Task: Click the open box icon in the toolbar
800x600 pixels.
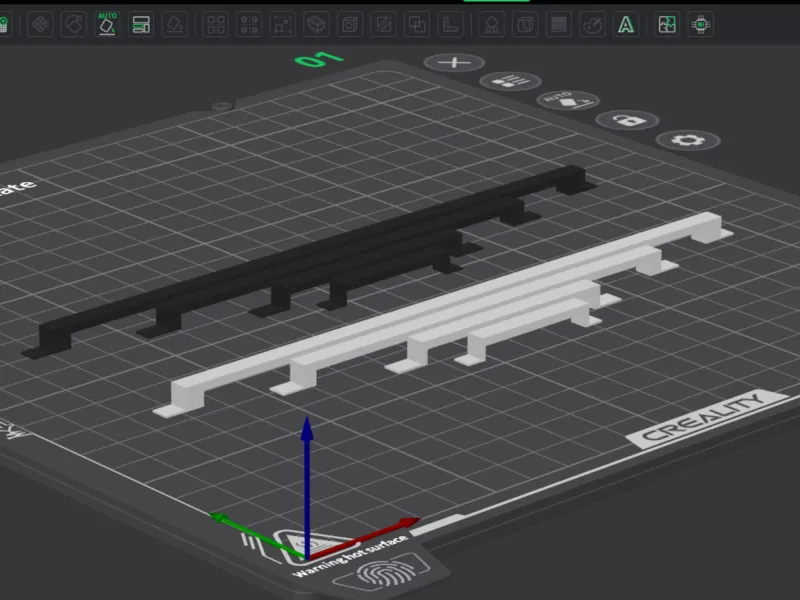Action: click(x=316, y=24)
